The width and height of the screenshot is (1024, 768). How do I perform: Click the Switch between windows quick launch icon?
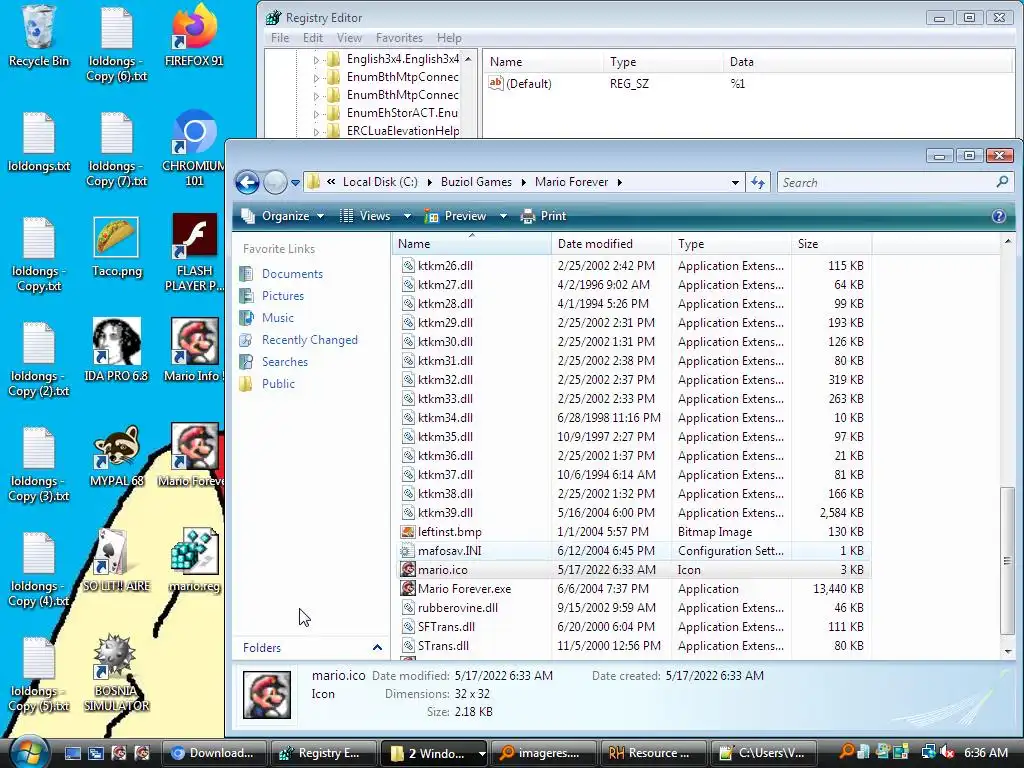[x=95, y=753]
